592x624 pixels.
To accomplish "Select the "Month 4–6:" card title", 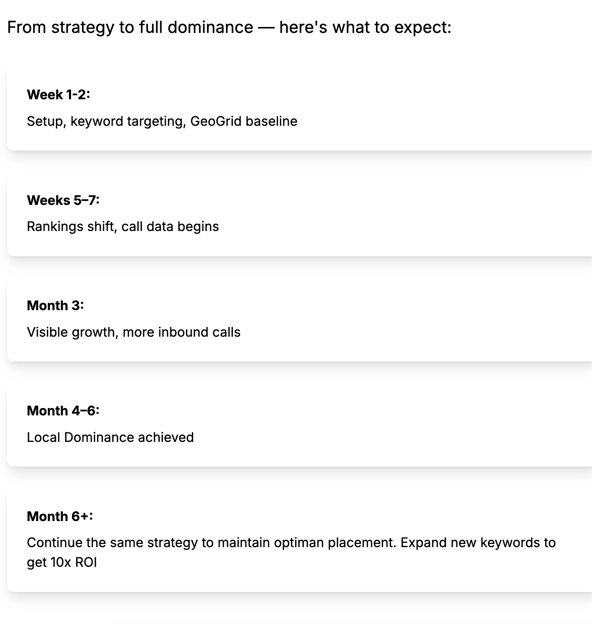I will [x=63, y=411].
